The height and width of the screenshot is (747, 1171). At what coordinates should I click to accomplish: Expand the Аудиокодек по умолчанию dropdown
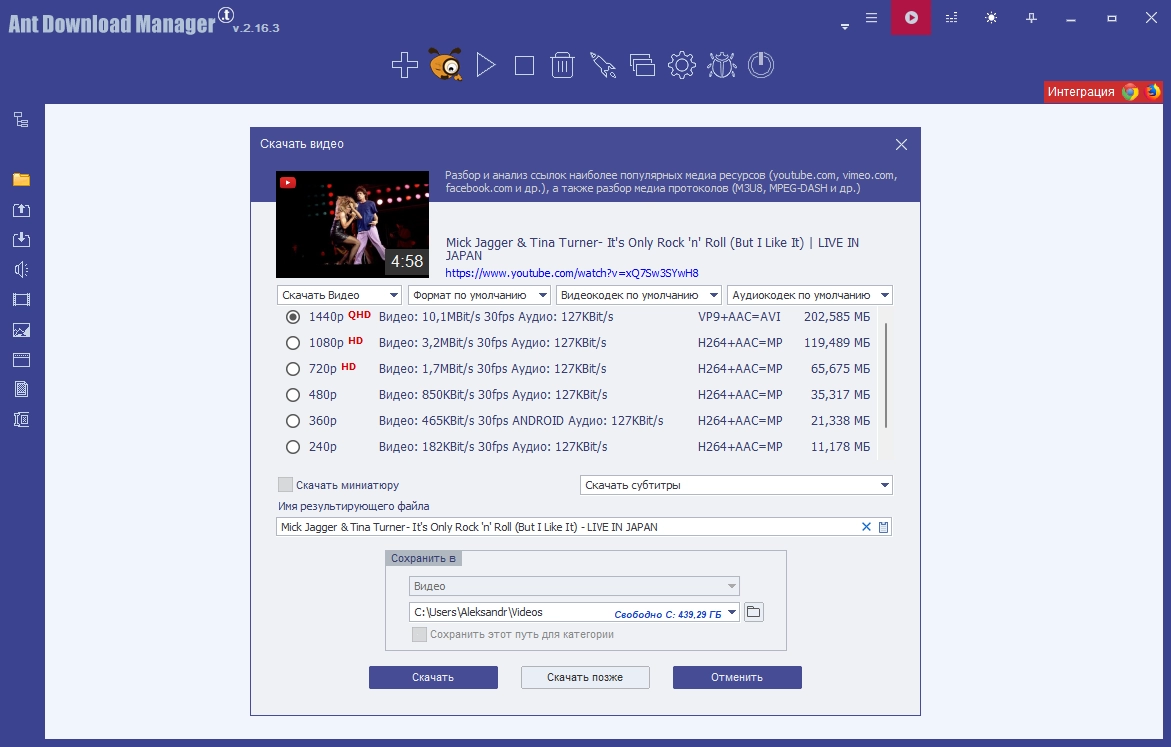point(810,295)
